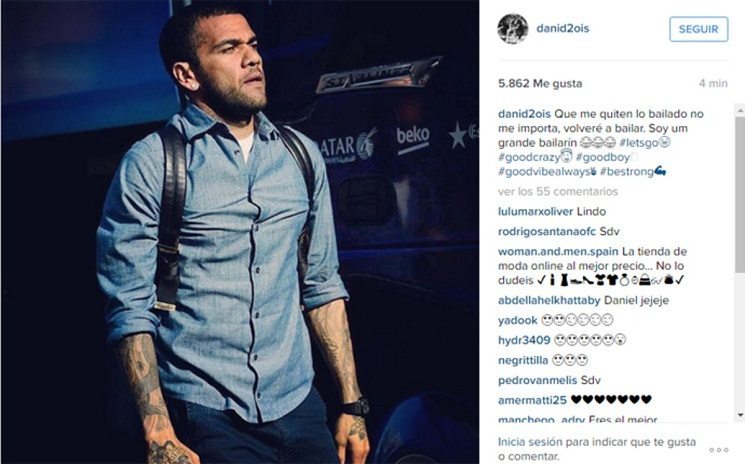Expand 'ver los 55 comentarios'

[x=558, y=191]
